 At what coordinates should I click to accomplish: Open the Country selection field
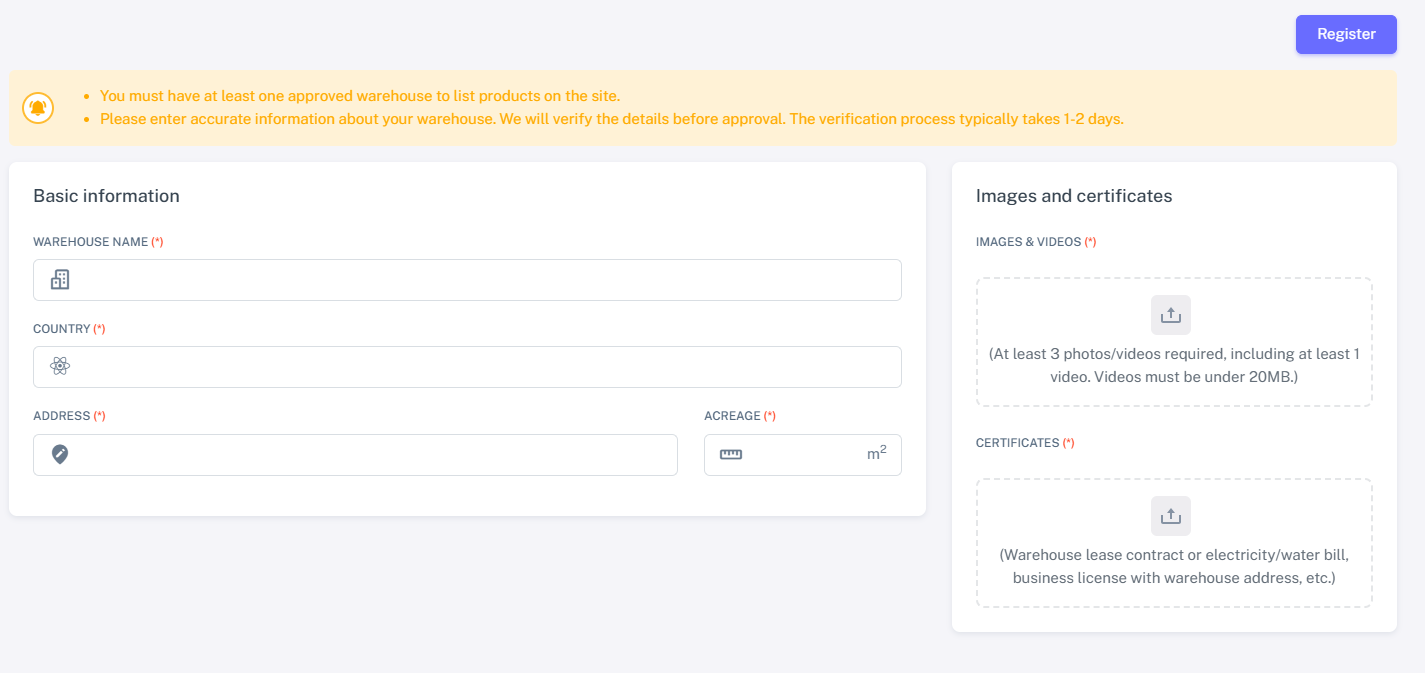[x=467, y=367]
